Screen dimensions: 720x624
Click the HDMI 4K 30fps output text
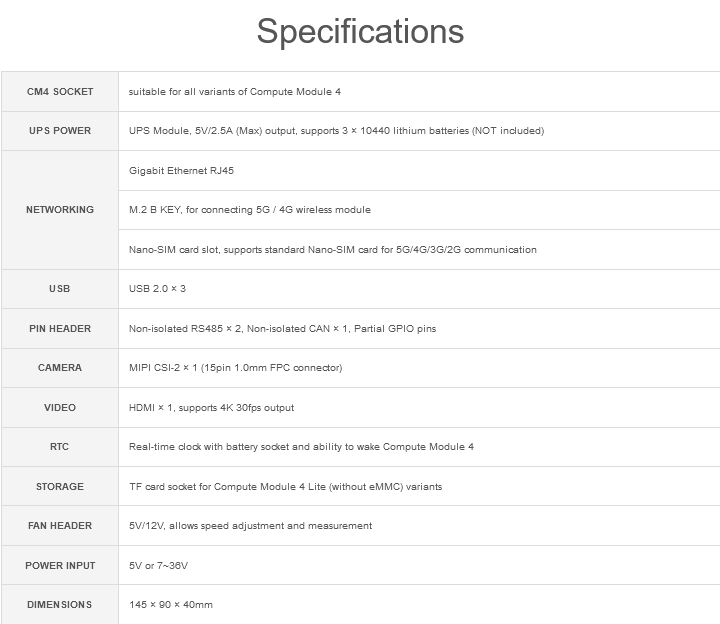(212, 408)
